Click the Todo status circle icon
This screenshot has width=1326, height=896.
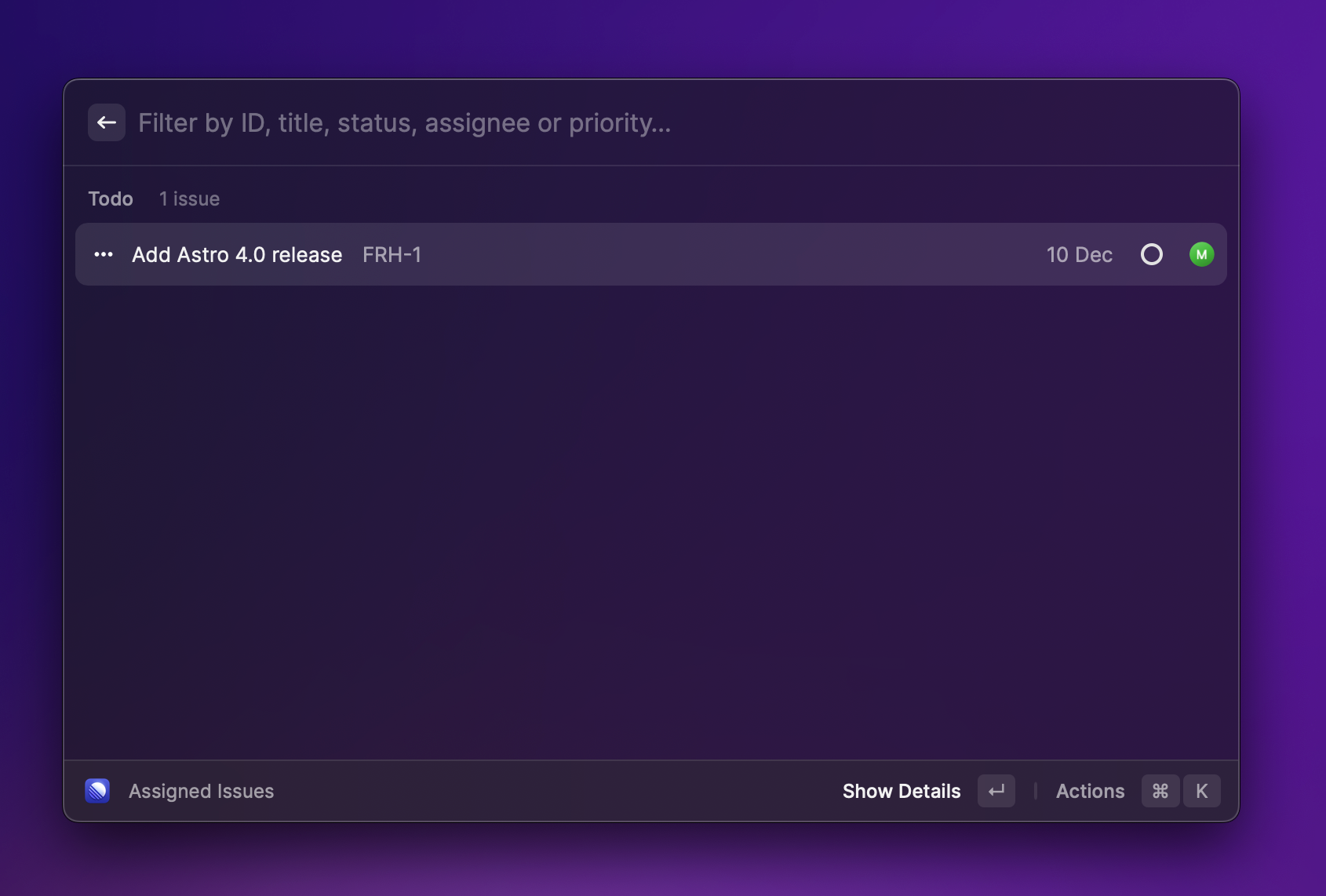[1151, 254]
